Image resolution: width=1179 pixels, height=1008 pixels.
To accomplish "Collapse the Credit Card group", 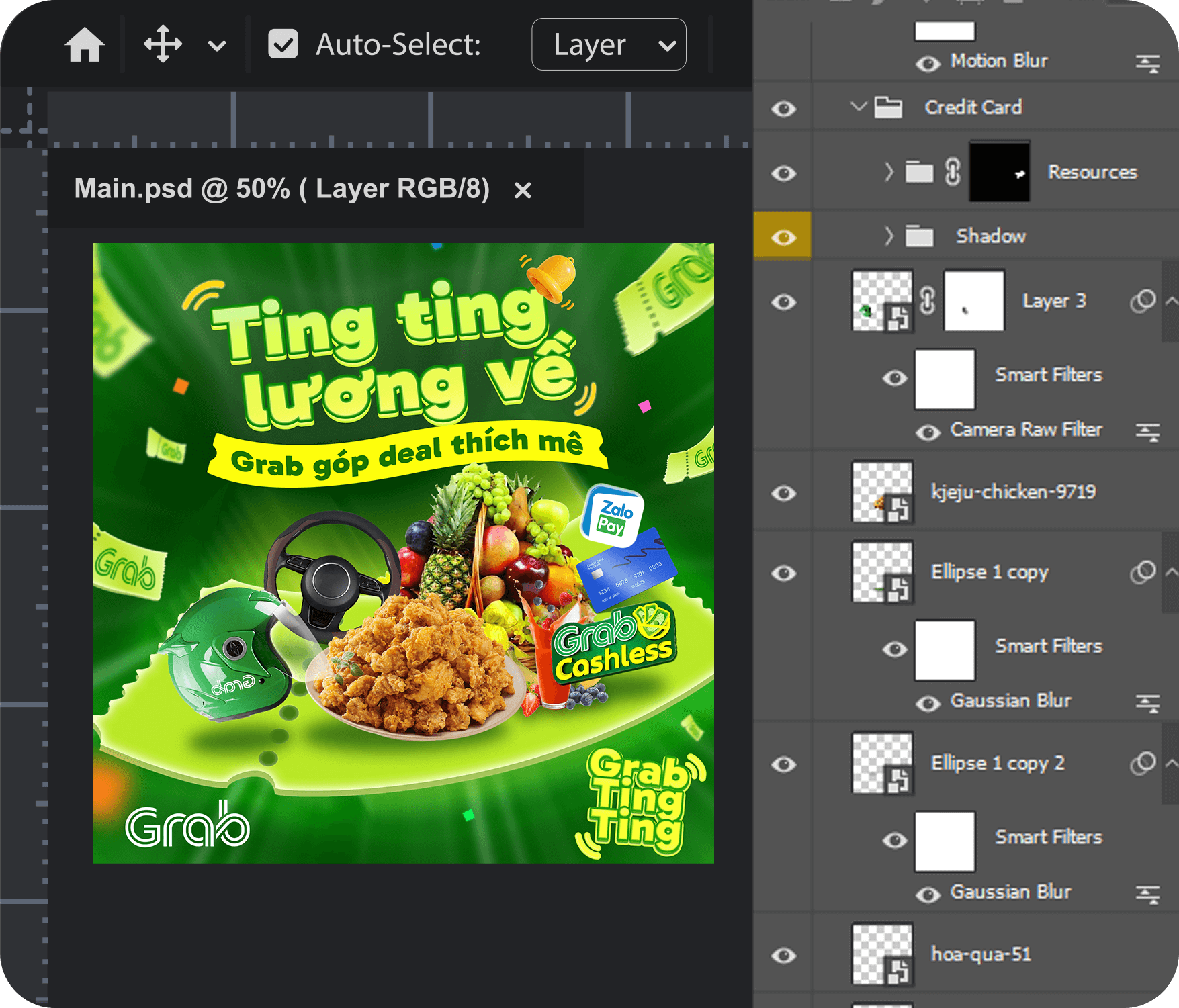I will tap(859, 106).
